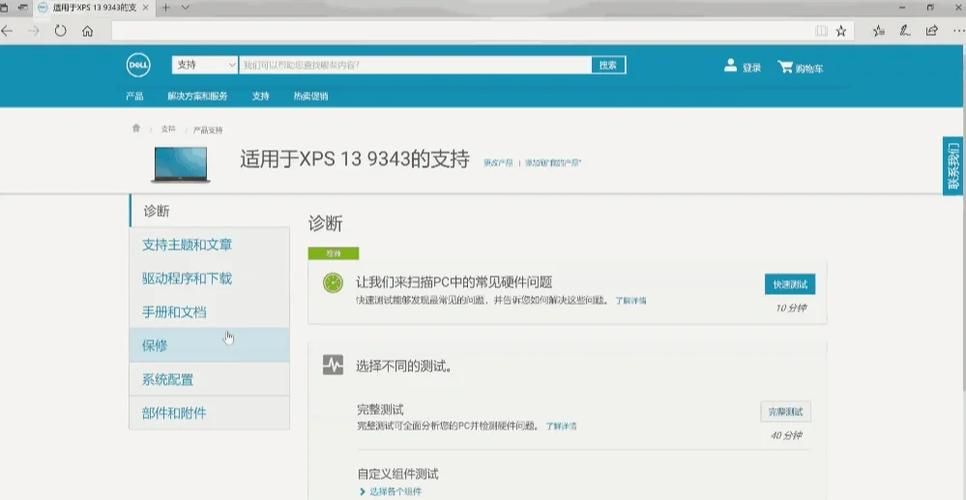The image size is (966, 500).
Task: Open the favorites hub icon
Action: (879, 31)
